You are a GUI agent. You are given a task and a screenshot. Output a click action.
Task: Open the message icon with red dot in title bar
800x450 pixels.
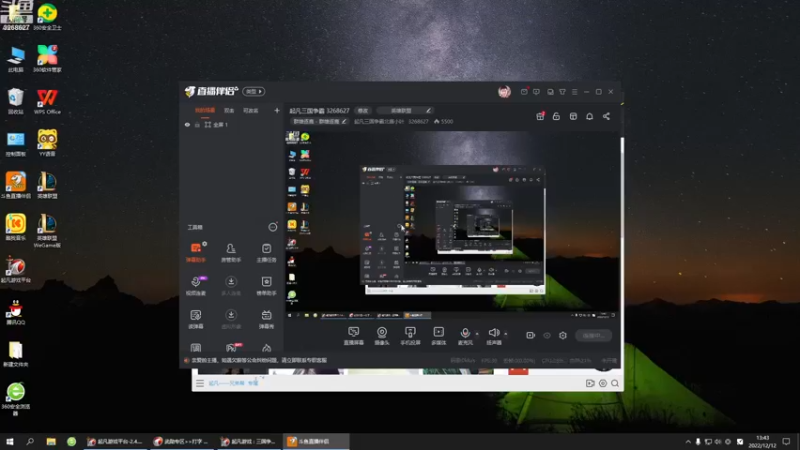pyautogui.click(x=524, y=92)
